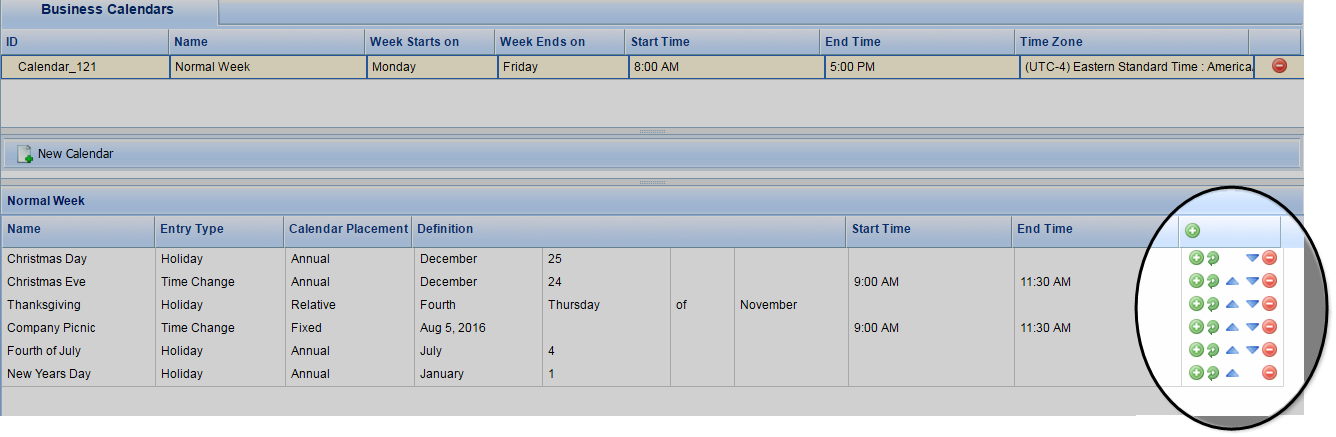
Task: Remove the Christmas Eve entry
Action: coord(1270,282)
